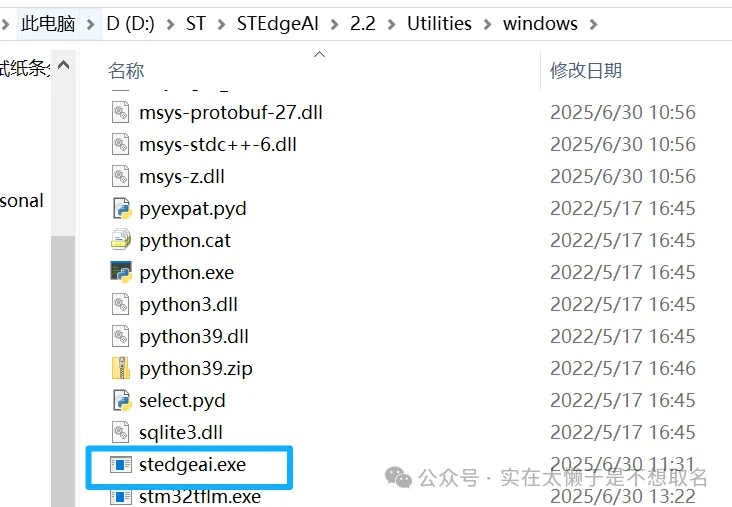Viewport: 732px width, 507px height.
Task: Click the pyexpat.pyd Python file icon
Action: [121, 208]
